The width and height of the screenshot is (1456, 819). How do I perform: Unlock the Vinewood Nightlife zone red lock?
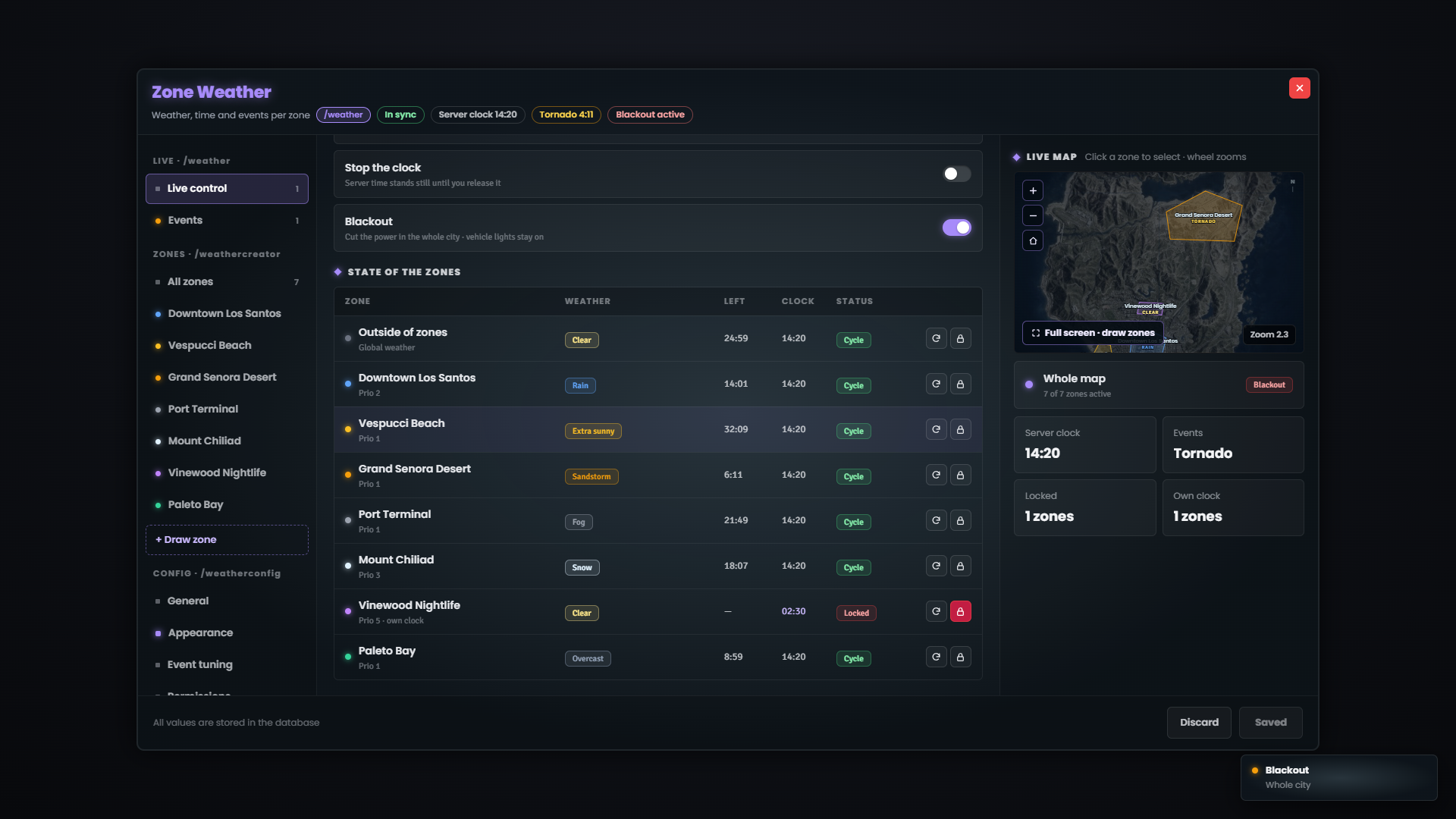(961, 612)
